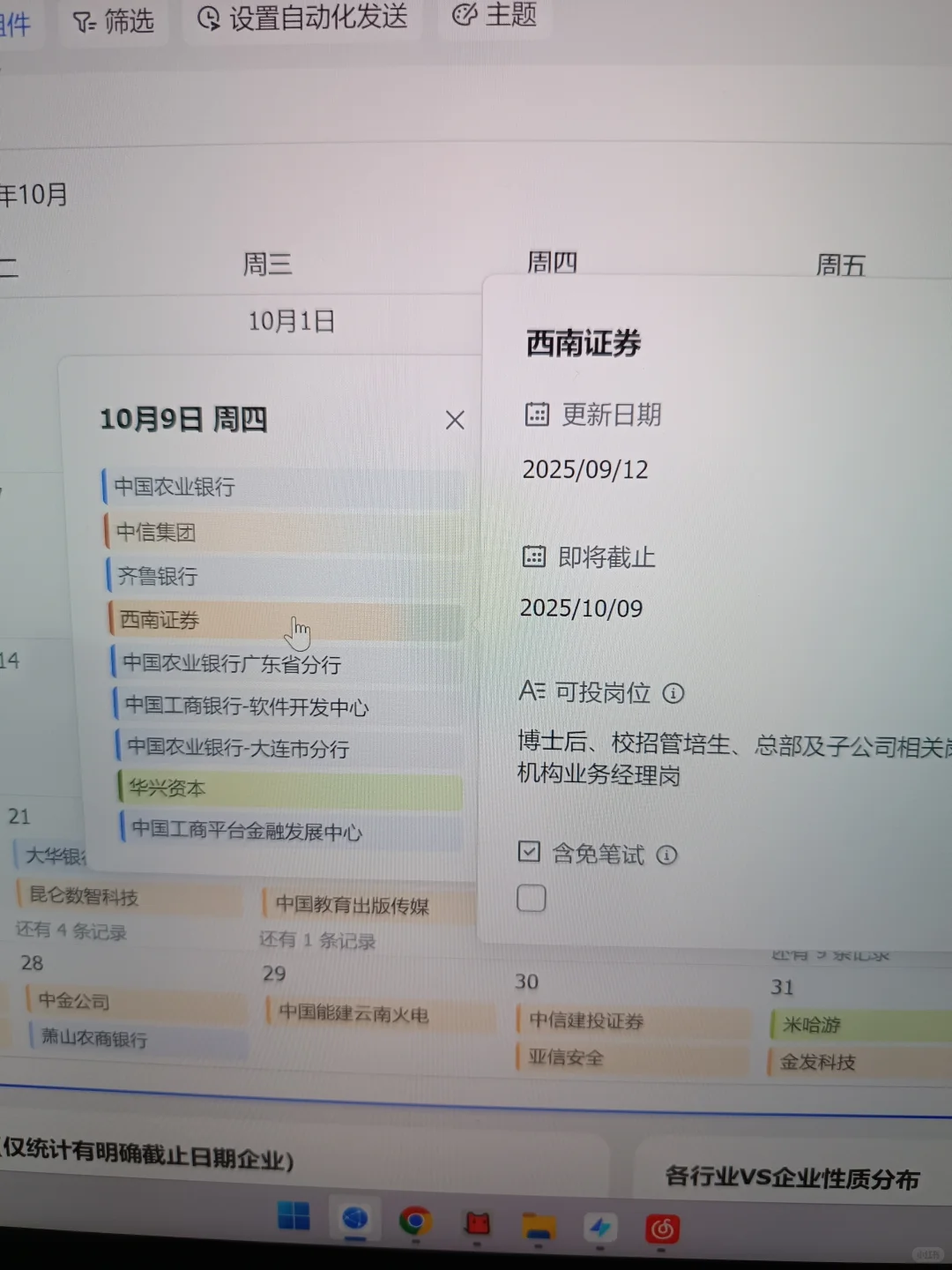Open Windows Start menu in taskbar
The height and width of the screenshot is (1270, 952).
[x=294, y=1216]
